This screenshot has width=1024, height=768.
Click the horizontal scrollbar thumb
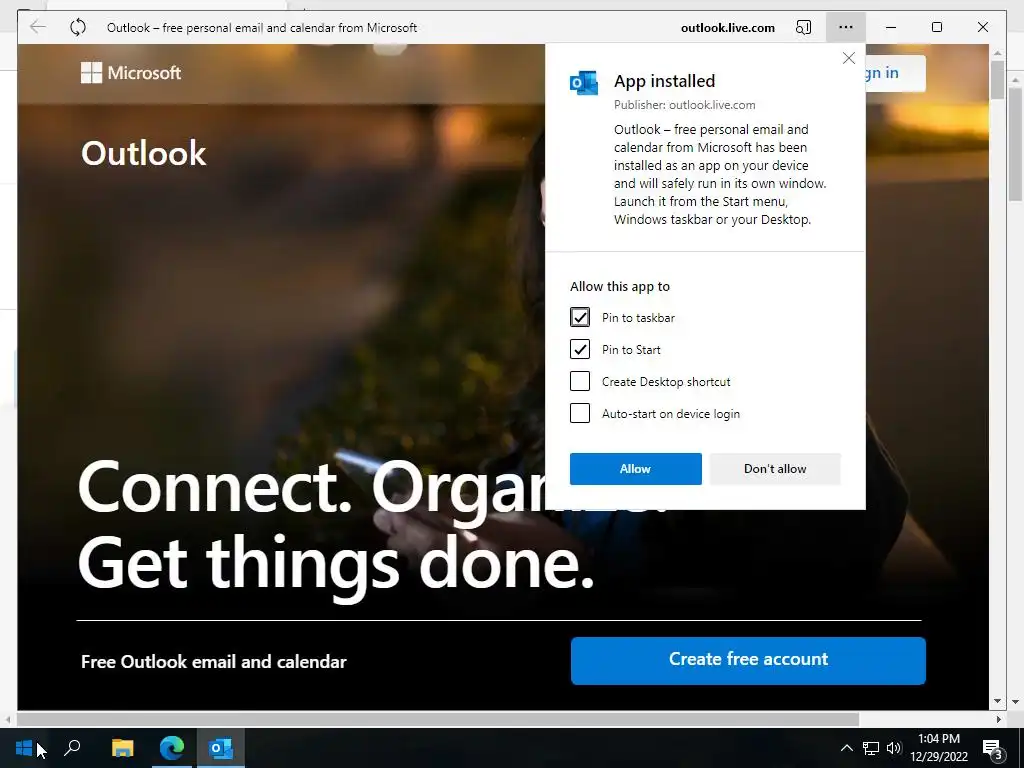[x=438, y=719]
